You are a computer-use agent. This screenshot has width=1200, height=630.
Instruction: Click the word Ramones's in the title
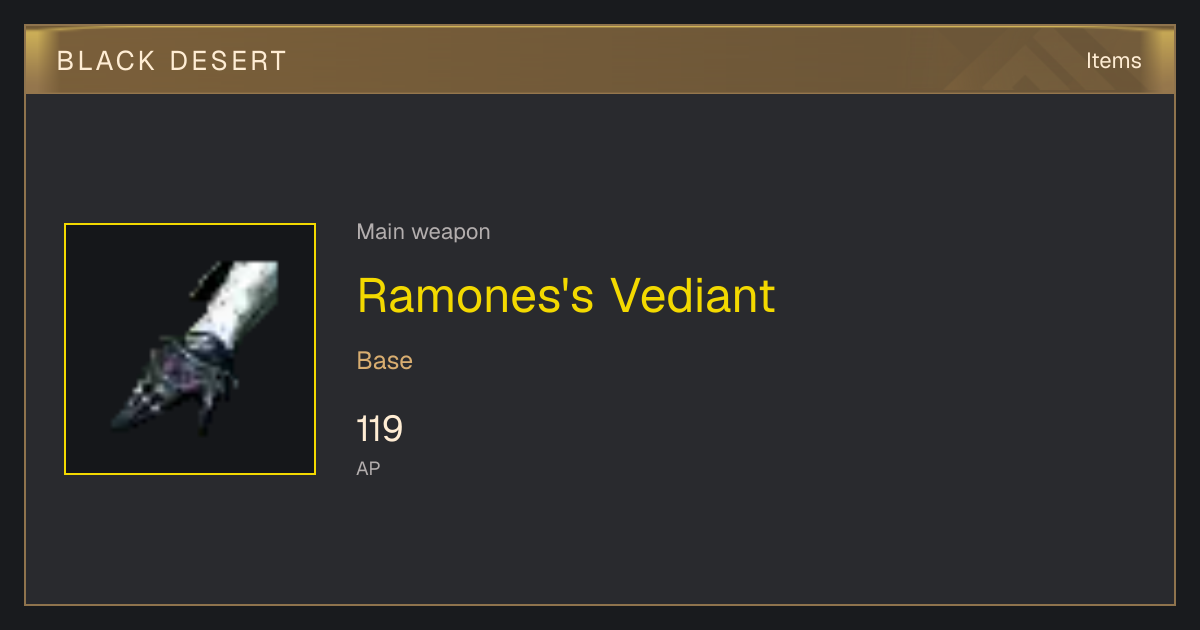[476, 295]
